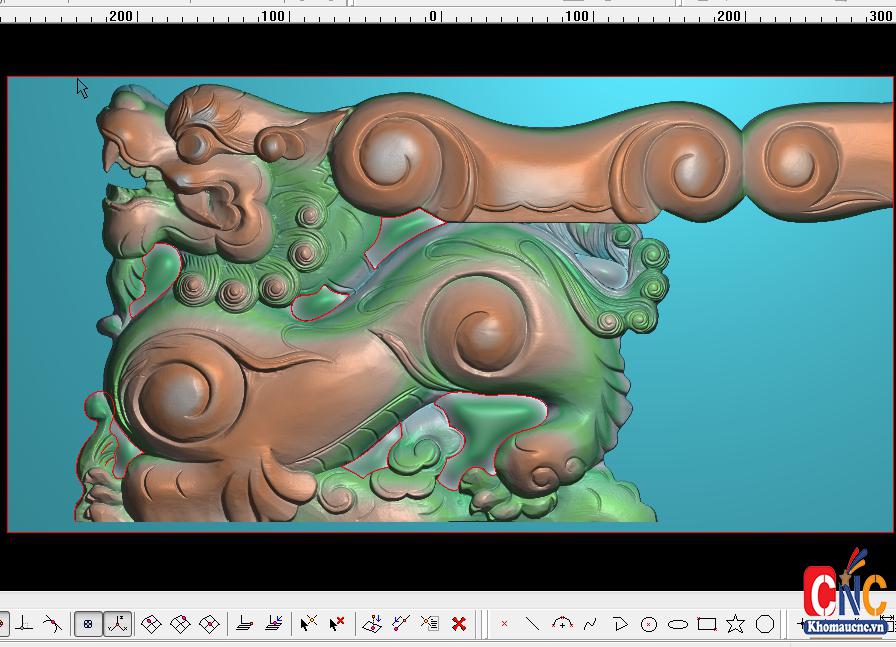The width and height of the screenshot is (896, 647).
Task: Select the Polyline drawing tool
Action: tap(620, 624)
